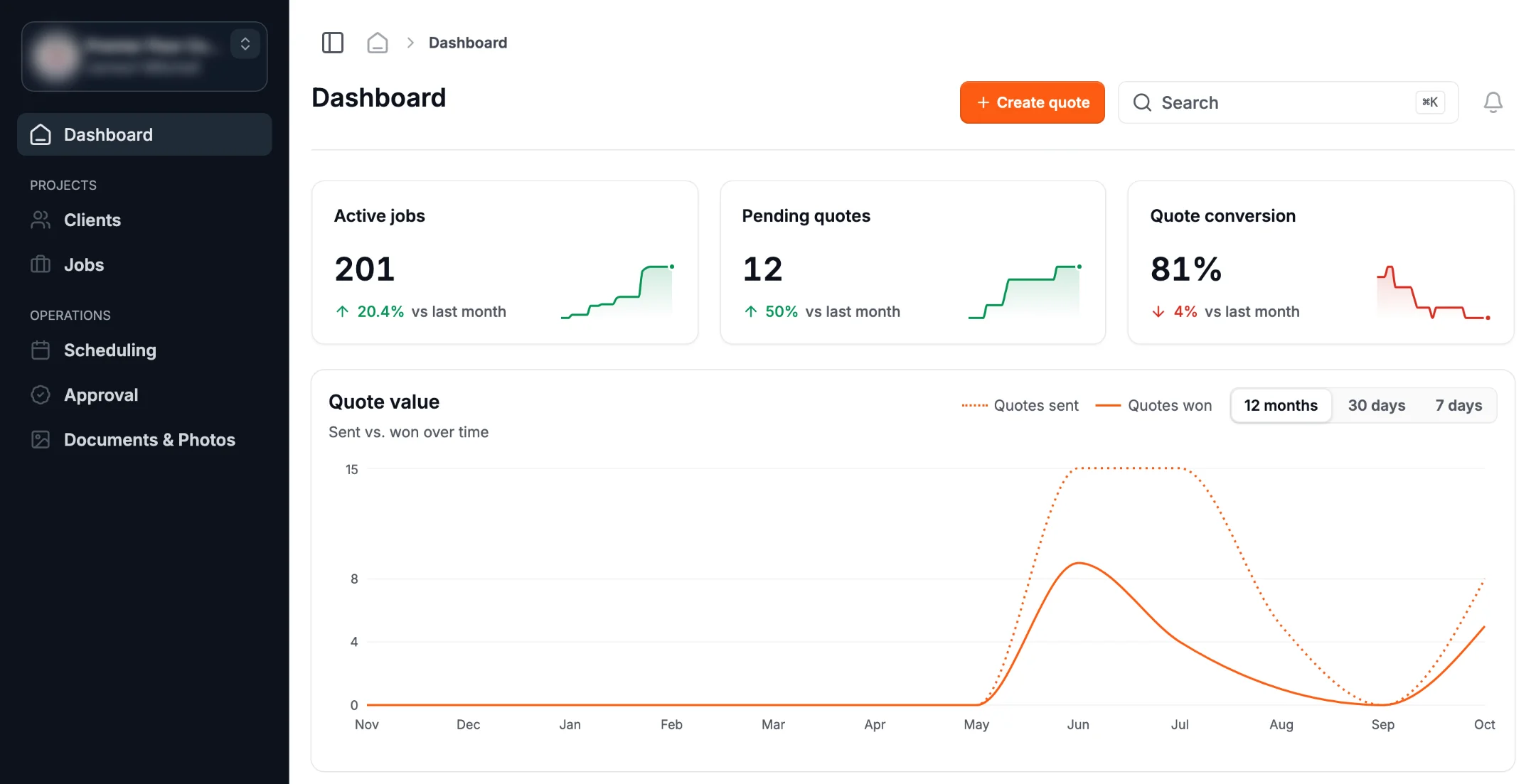Screen dimensions: 1536x784
Task: Click the 81% conversion value
Action: (1186, 269)
